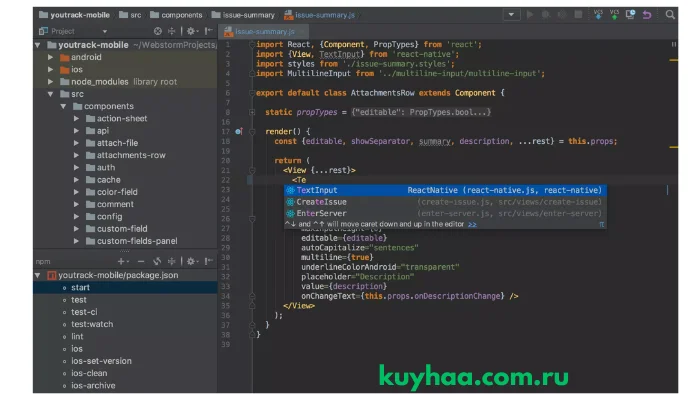
Task: Collapse the components folder arrow
Action: coord(63,106)
